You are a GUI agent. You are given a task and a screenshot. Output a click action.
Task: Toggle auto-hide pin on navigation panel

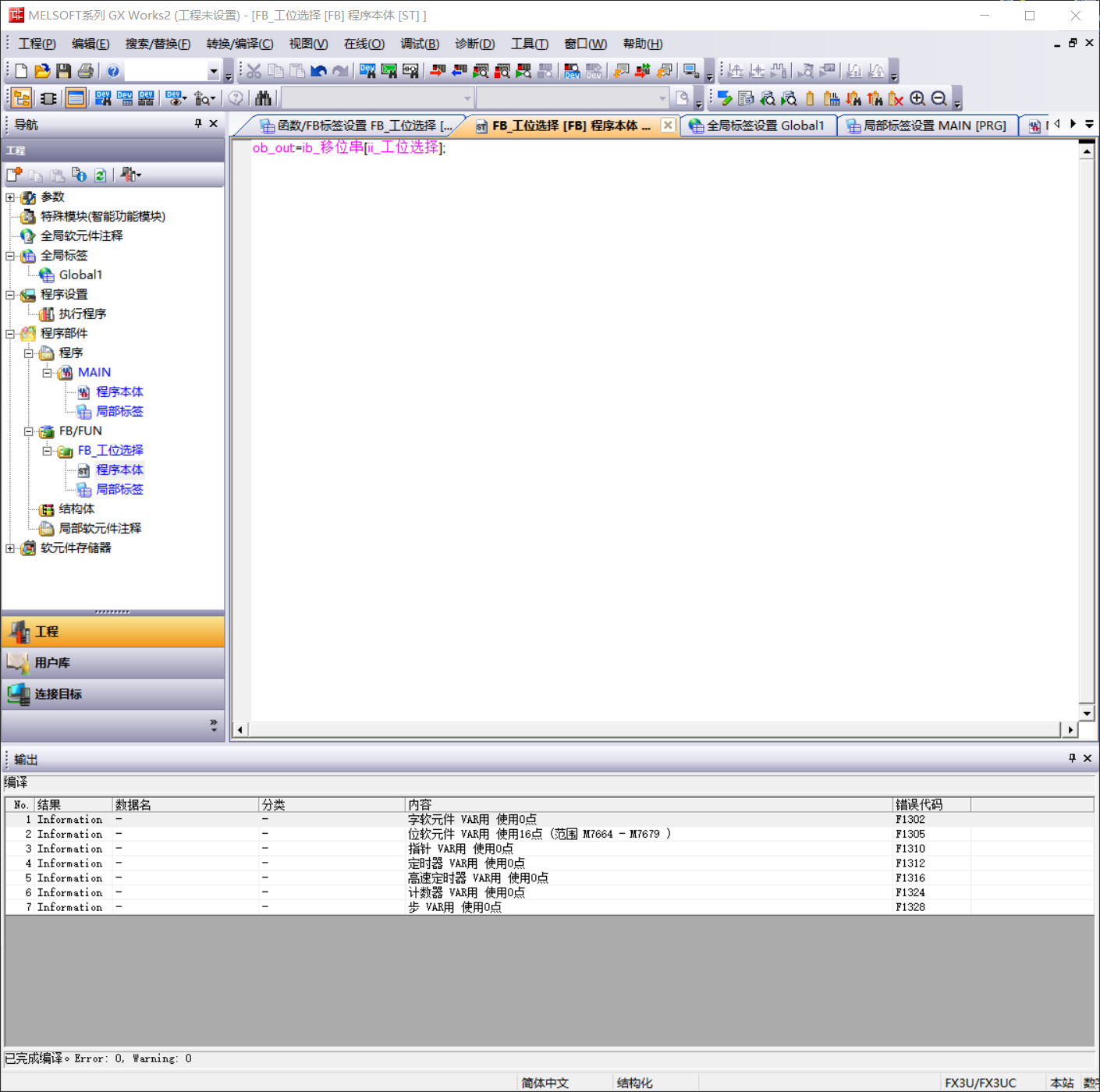(x=198, y=123)
